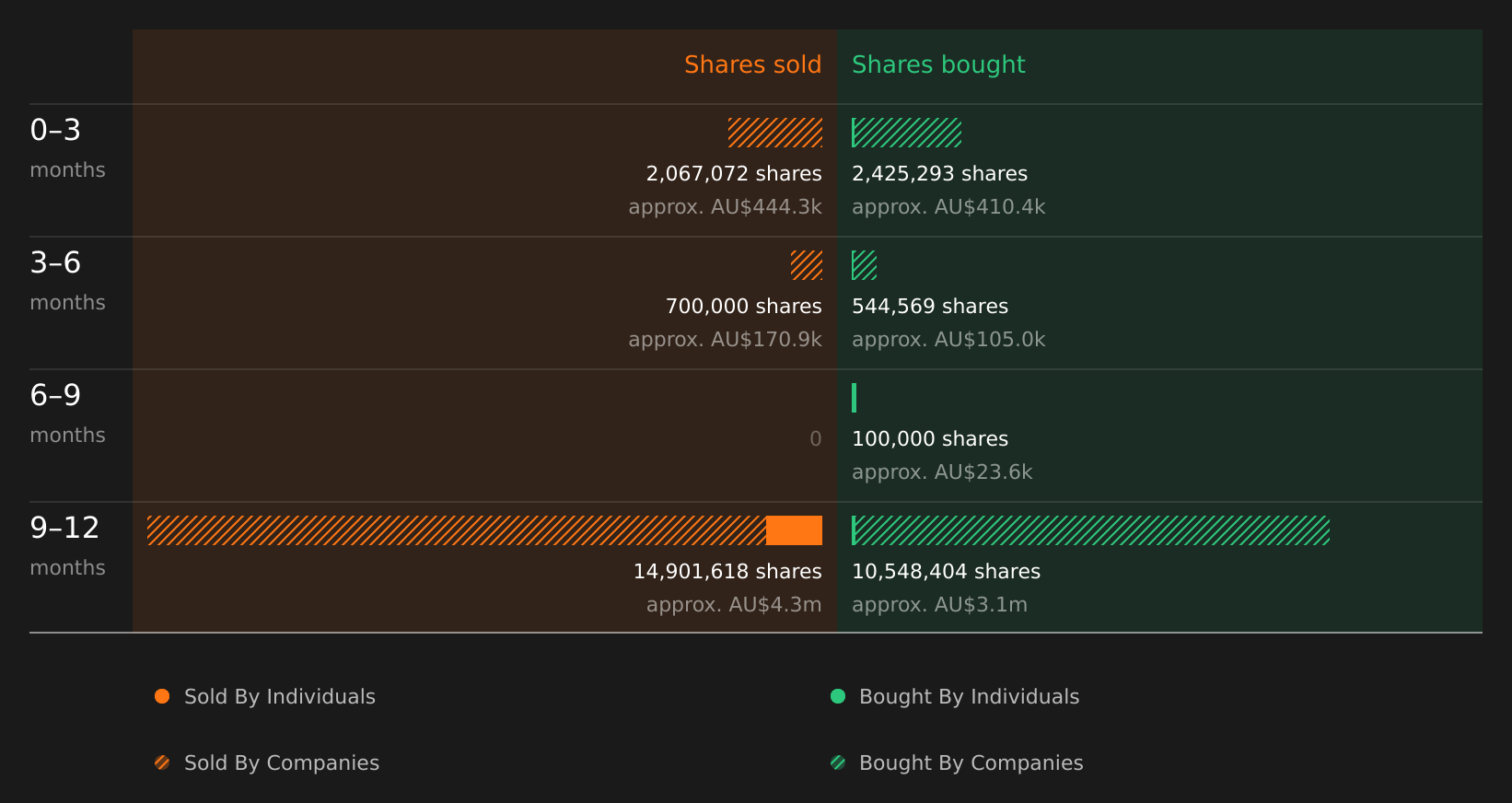This screenshot has width=1512, height=803.
Task: Click the Shares bought column header
Action: pyautogui.click(x=938, y=64)
